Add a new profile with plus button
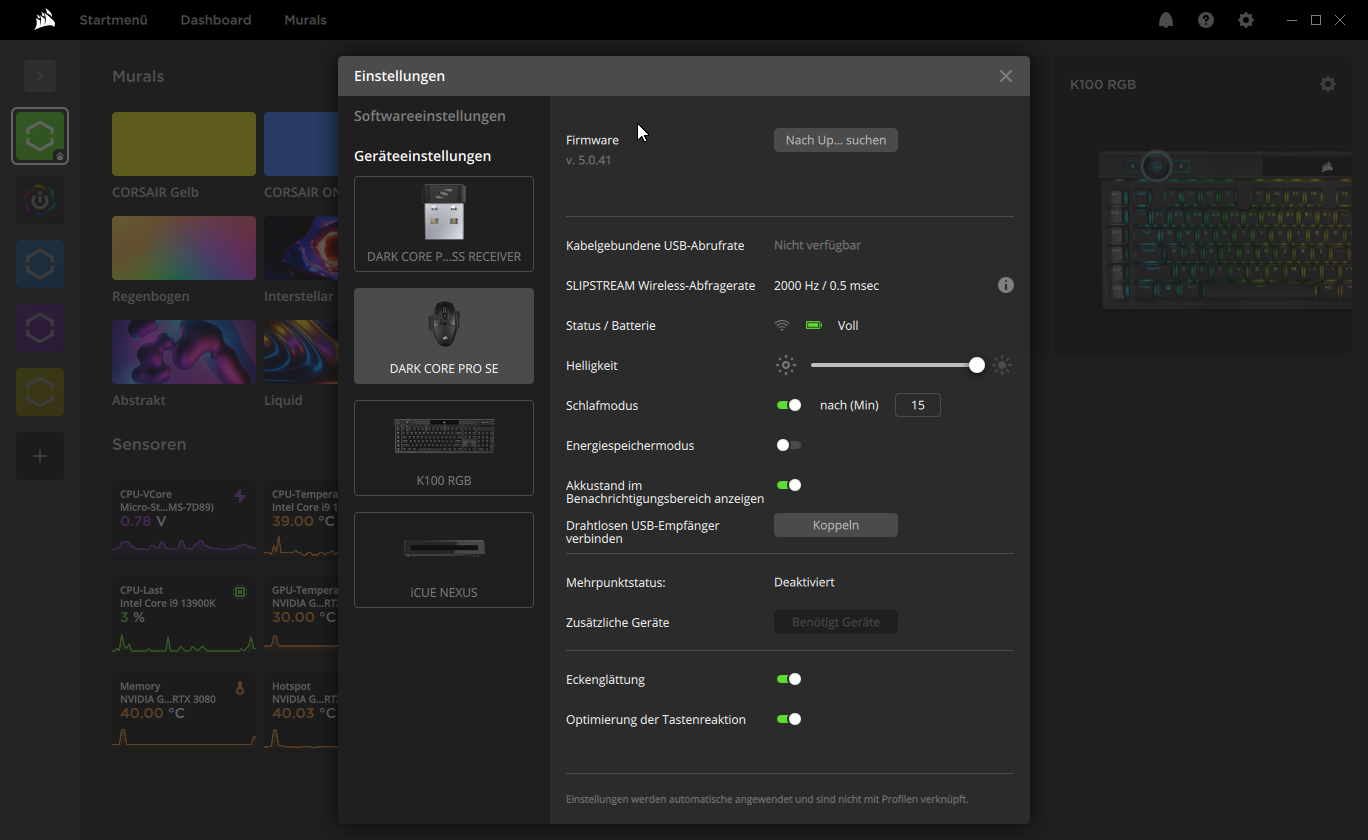Image resolution: width=1368 pixels, height=840 pixels. pyautogui.click(x=40, y=456)
